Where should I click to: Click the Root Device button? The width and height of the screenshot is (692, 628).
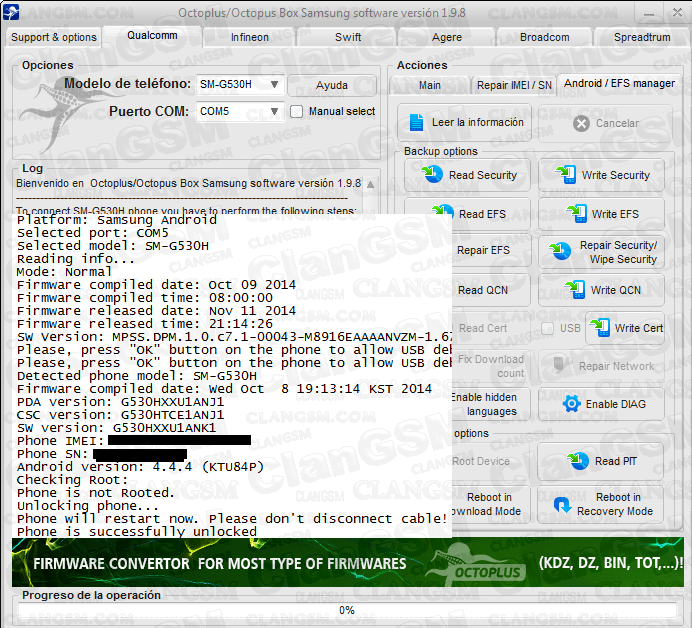[481, 461]
